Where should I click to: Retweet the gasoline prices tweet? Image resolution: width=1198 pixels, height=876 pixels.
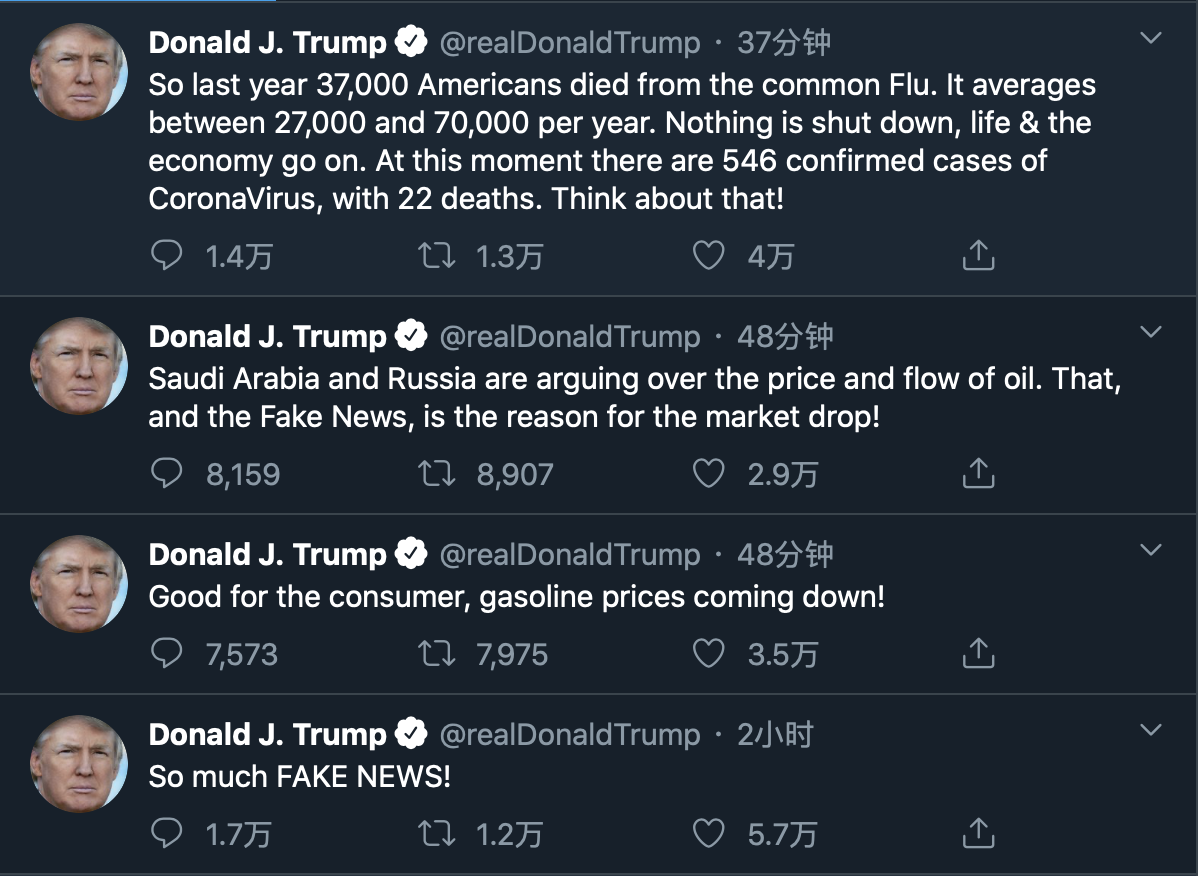click(435, 654)
